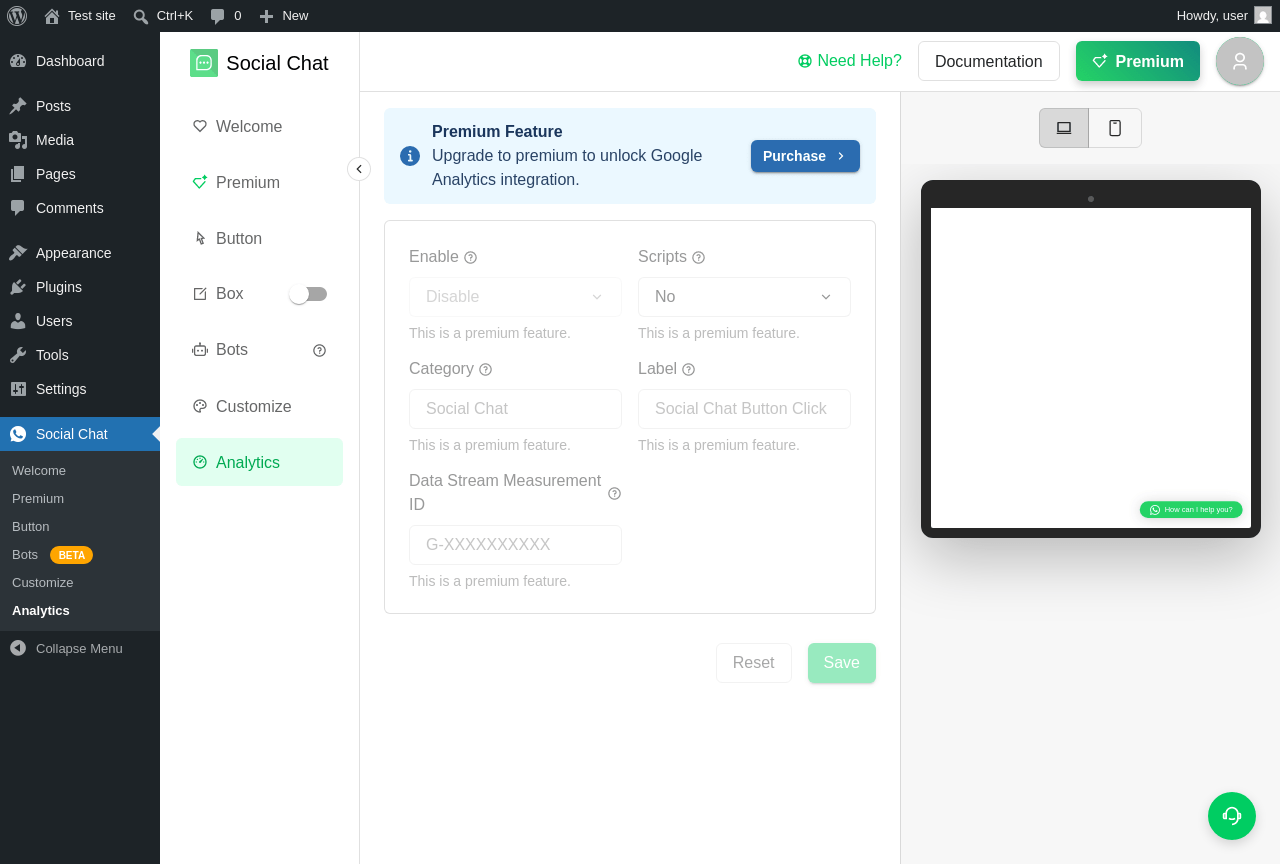Open the Enable dropdown showing Disable

pyautogui.click(x=515, y=297)
